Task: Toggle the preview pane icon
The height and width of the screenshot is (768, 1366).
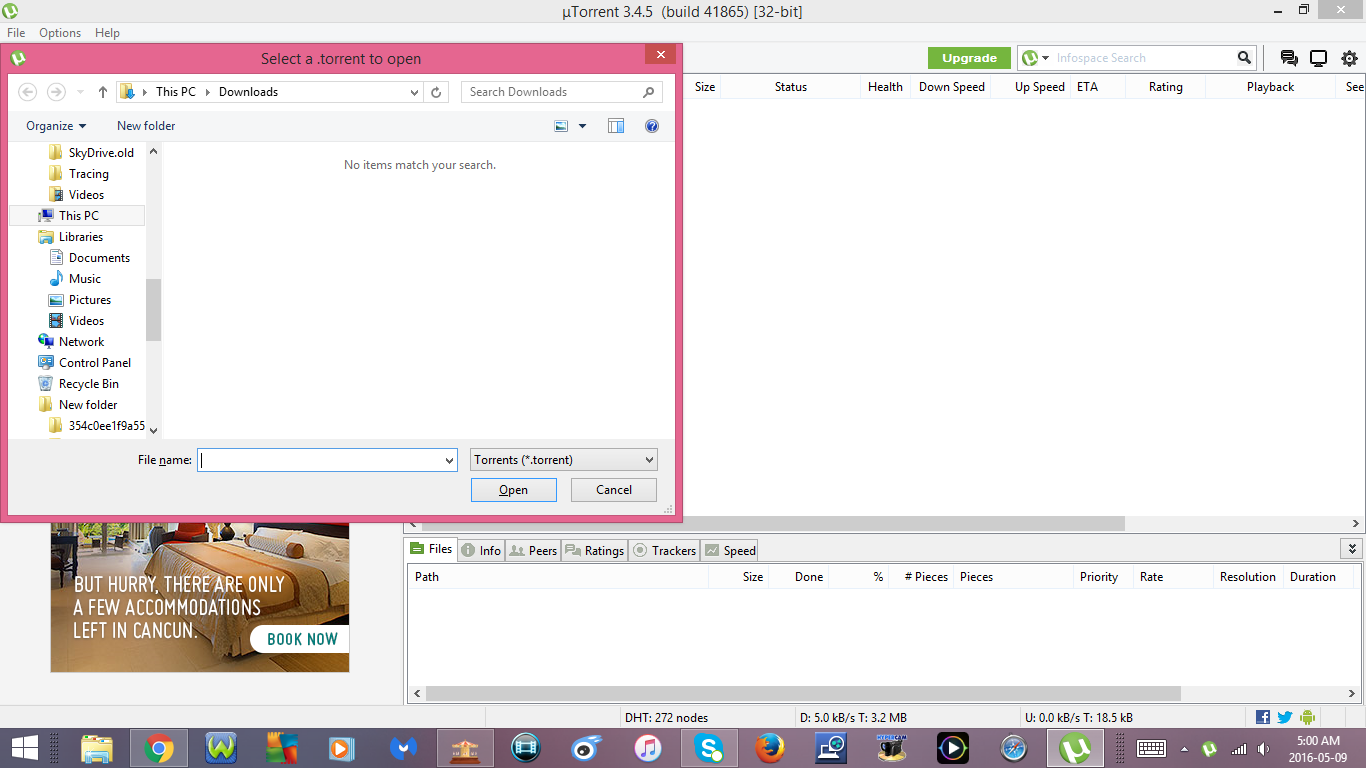Action: (616, 126)
